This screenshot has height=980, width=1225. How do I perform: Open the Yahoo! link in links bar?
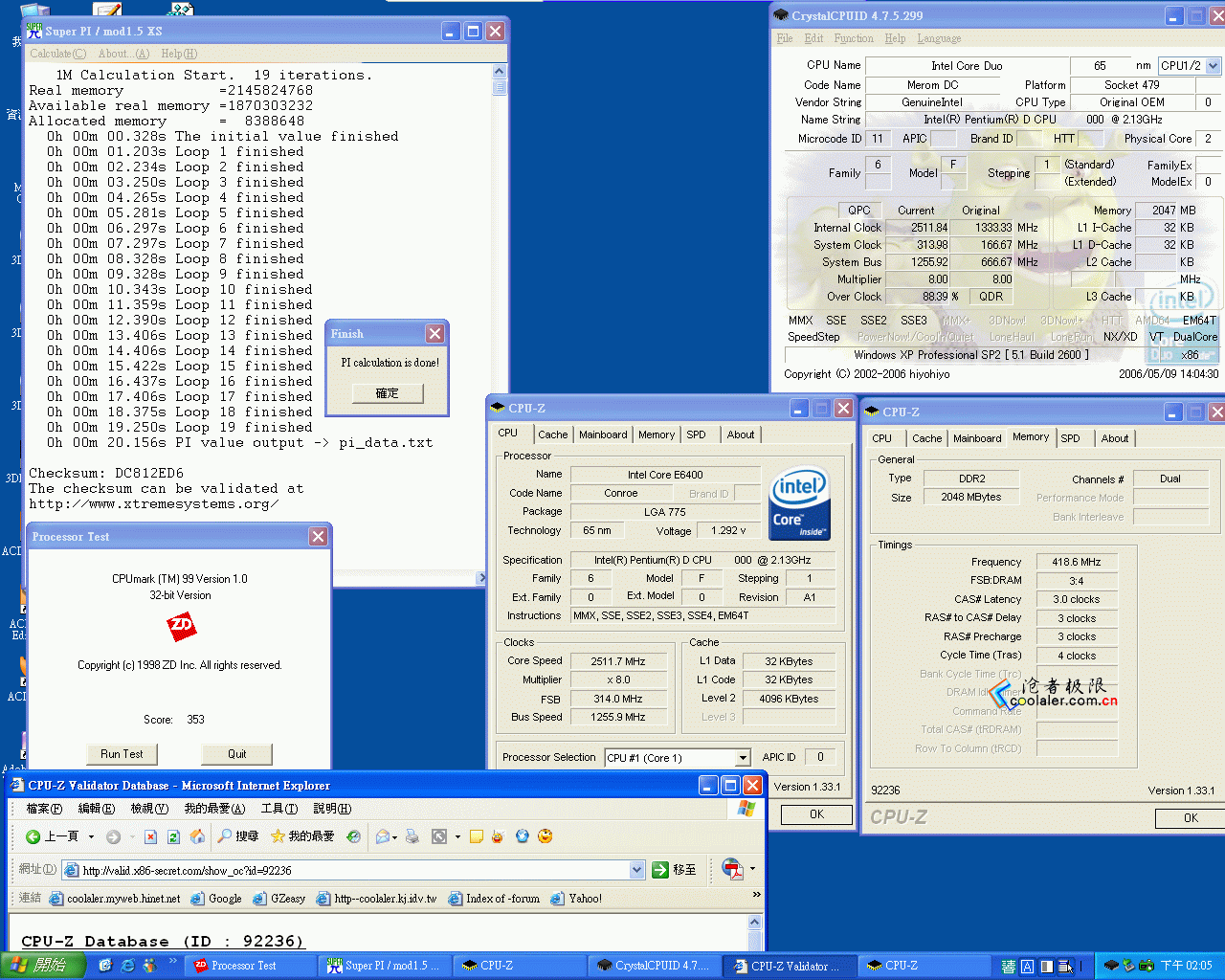[x=577, y=899]
